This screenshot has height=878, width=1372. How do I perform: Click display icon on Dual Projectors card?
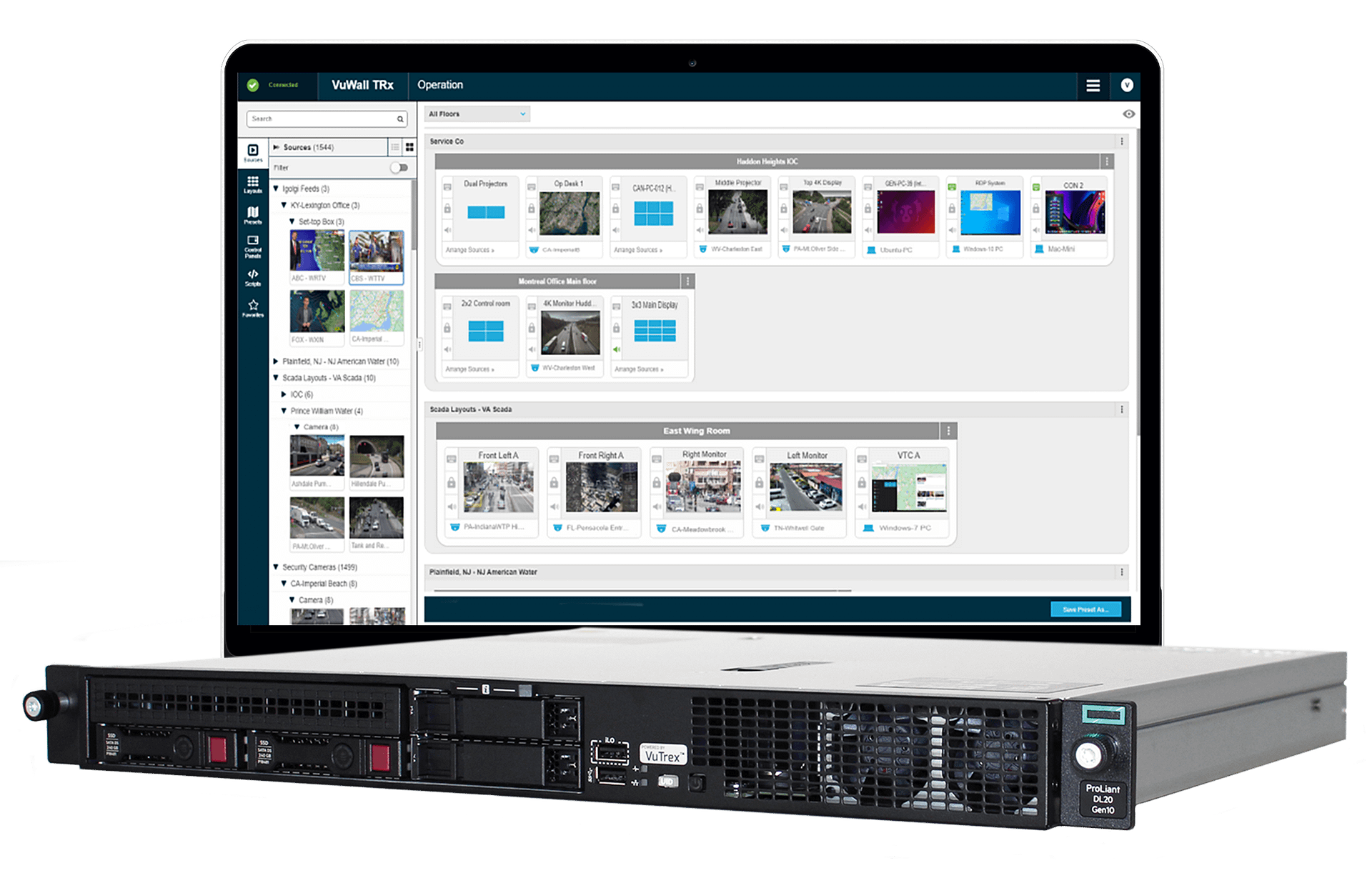coord(447,187)
